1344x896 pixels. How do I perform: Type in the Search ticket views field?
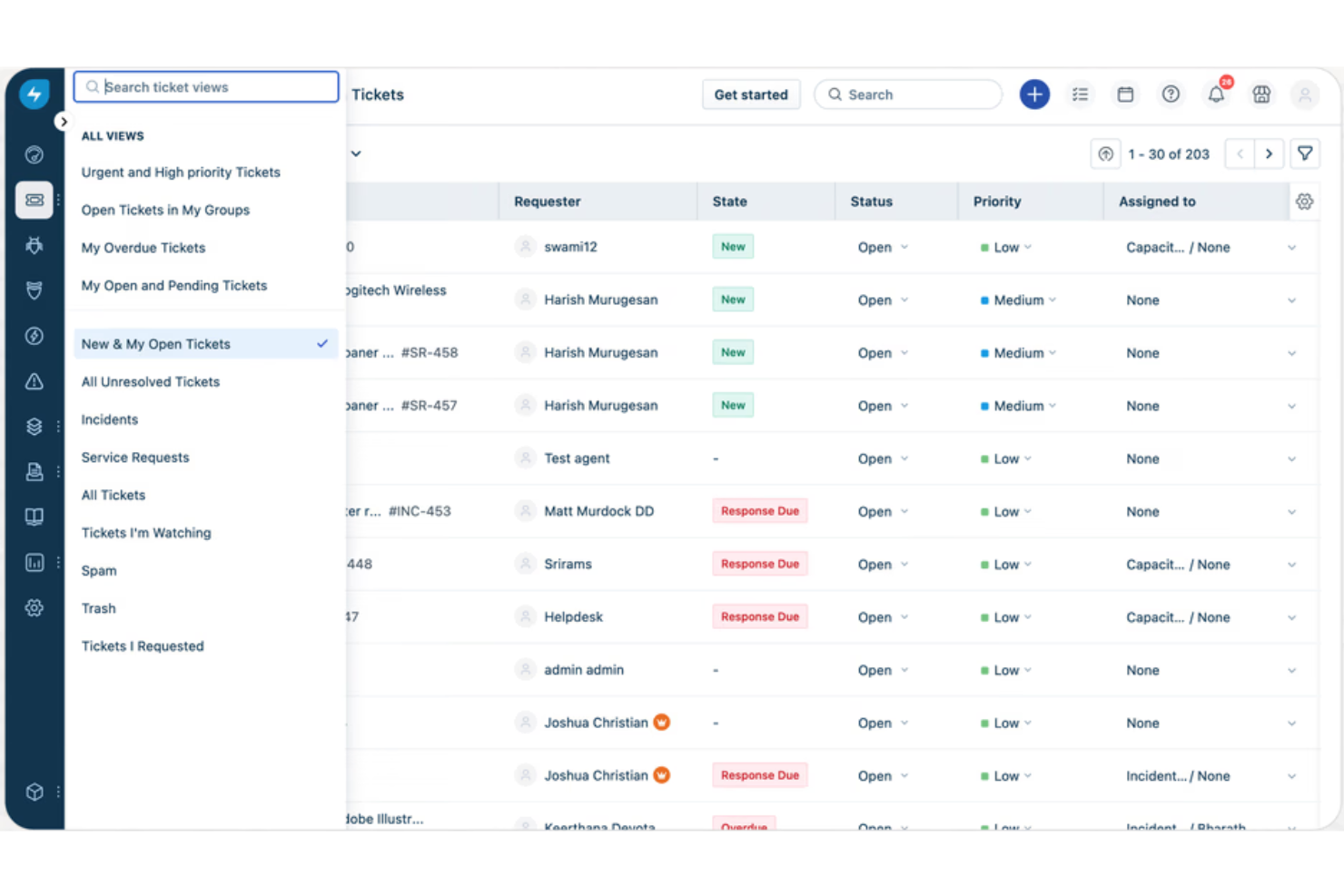[205, 86]
